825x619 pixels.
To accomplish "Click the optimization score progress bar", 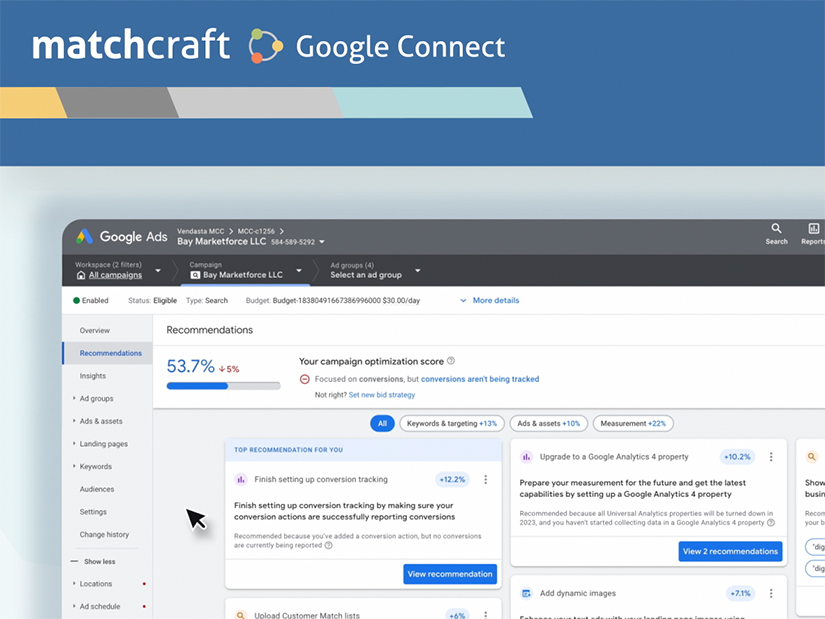I will (224, 386).
